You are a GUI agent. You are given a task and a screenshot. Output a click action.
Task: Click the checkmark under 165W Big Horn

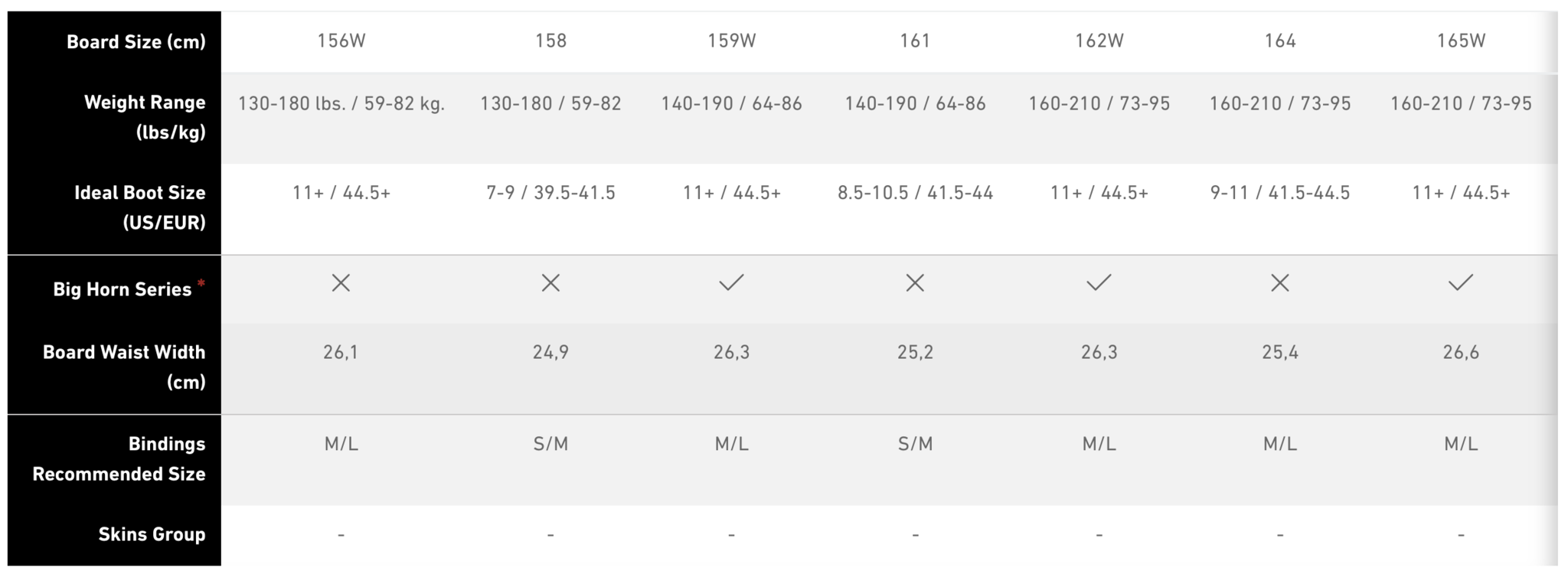1461,283
